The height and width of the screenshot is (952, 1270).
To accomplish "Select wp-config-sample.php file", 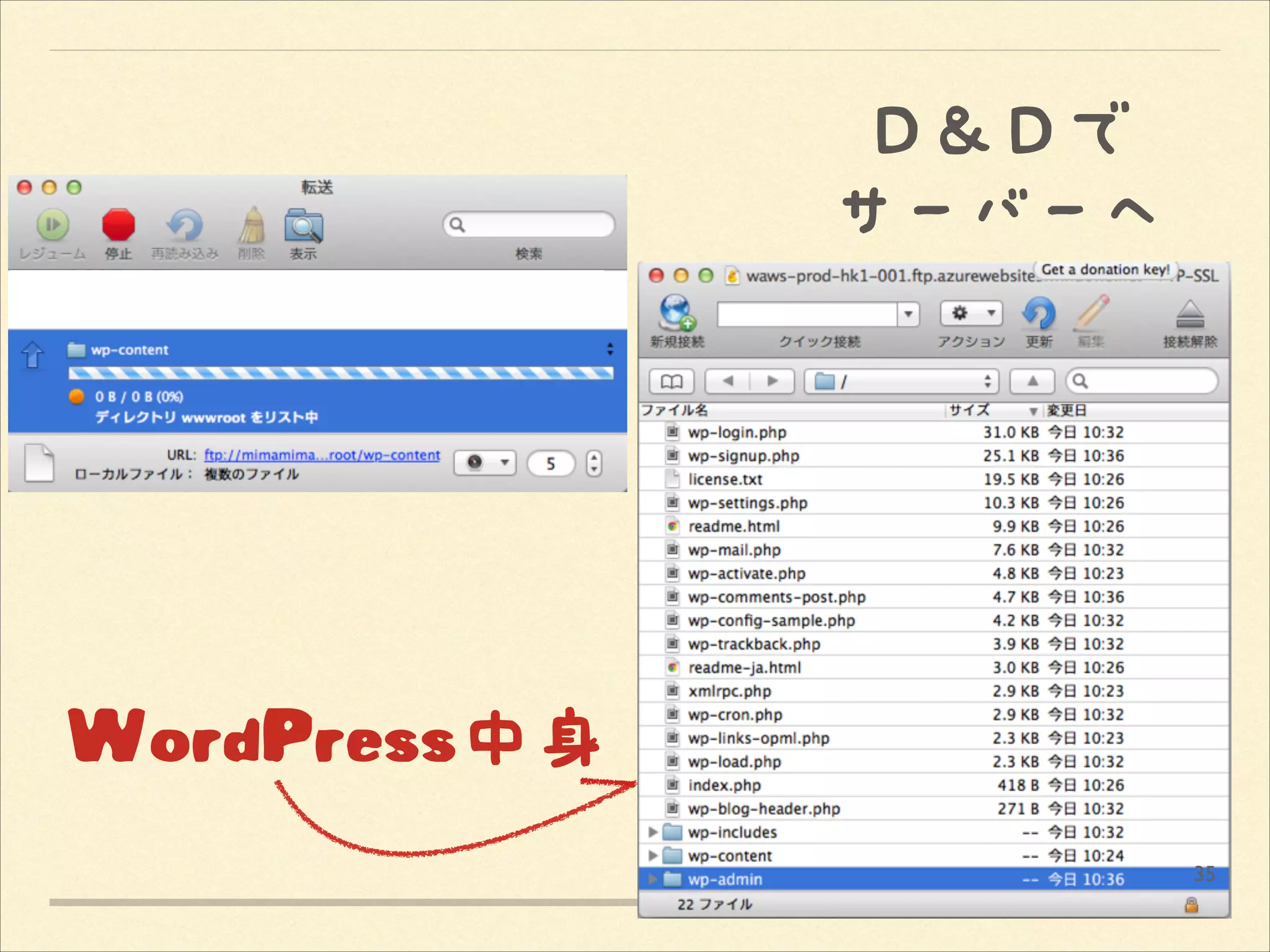I will [934, 620].
